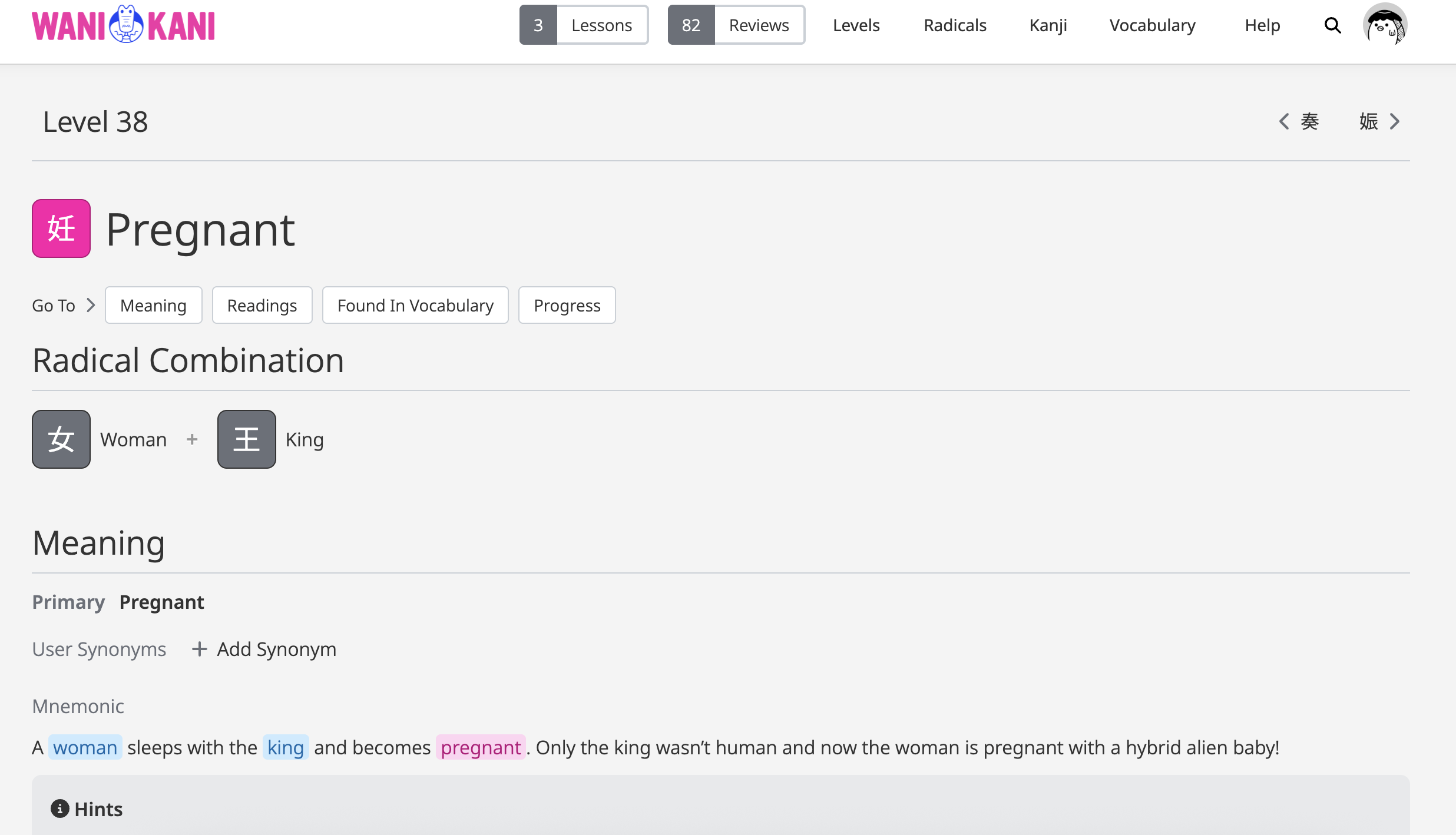Open the Kanji menu
This screenshot has height=835, width=1456.
pyautogui.click(x=1048, y=25)
